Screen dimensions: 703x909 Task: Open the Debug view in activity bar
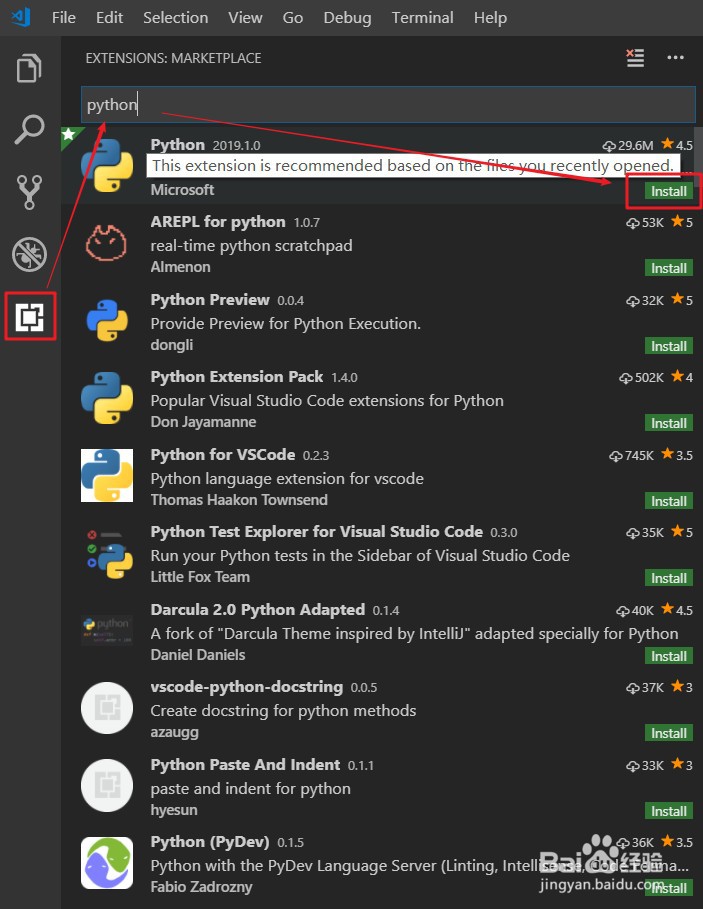pos(29,254)
